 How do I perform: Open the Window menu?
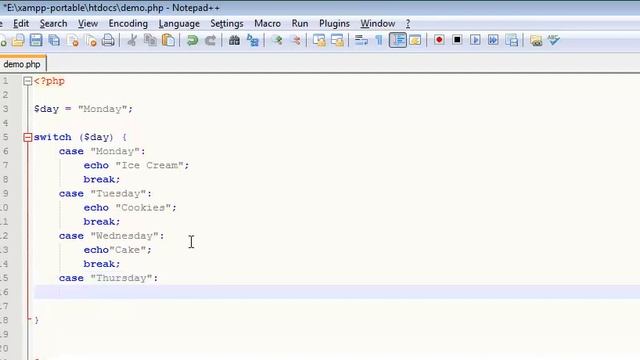(x=377, y=23)
